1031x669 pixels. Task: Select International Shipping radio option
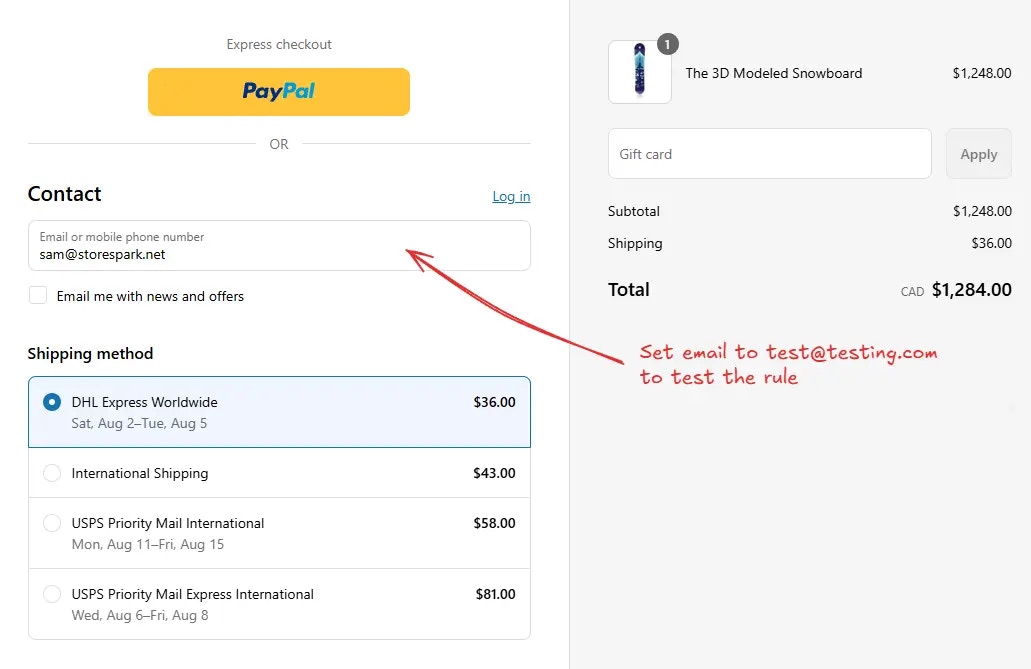[x=52, y=473]
